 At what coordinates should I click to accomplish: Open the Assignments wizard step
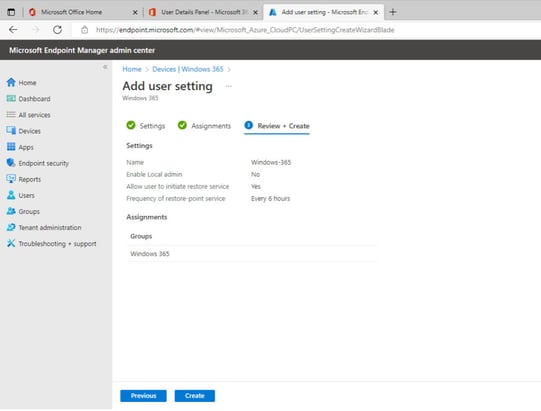point(204,126)
